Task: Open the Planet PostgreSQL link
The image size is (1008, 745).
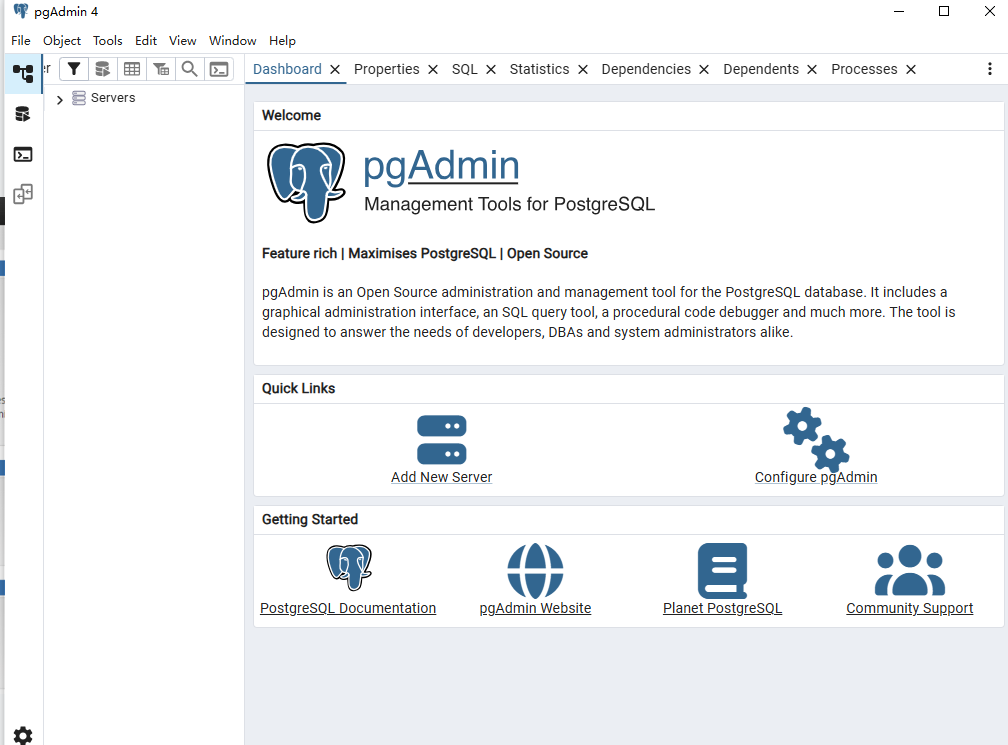Action: point(723,608)
